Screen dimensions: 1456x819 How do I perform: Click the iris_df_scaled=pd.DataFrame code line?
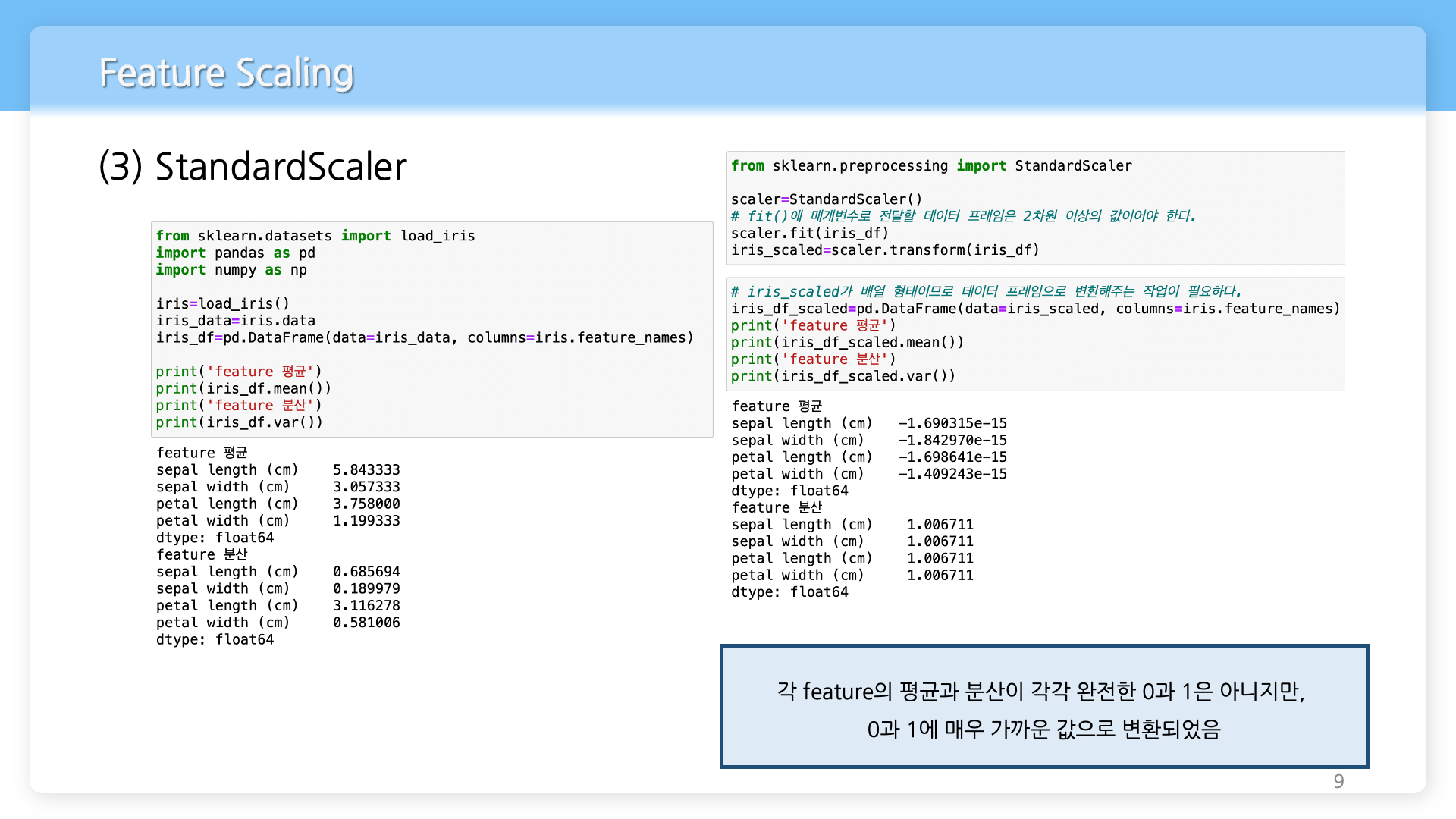(x=1034, y=309)
